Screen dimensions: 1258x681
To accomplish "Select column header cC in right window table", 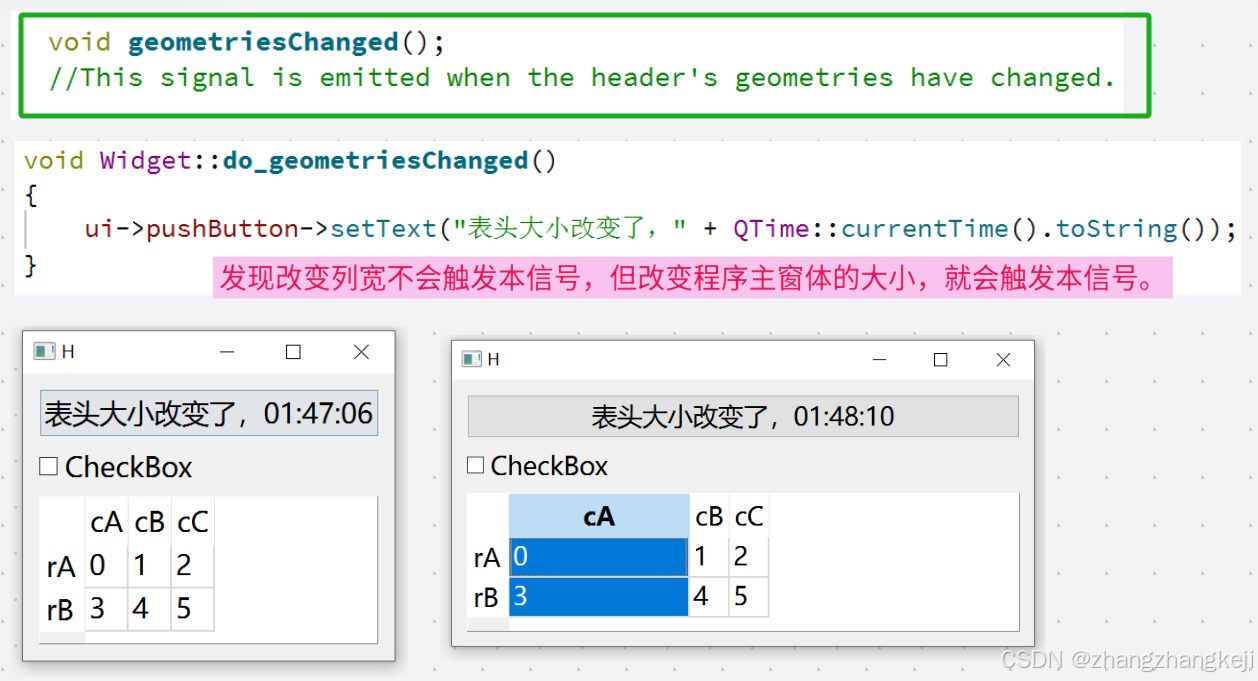I will pyautogui.click(x=749, y=516).
